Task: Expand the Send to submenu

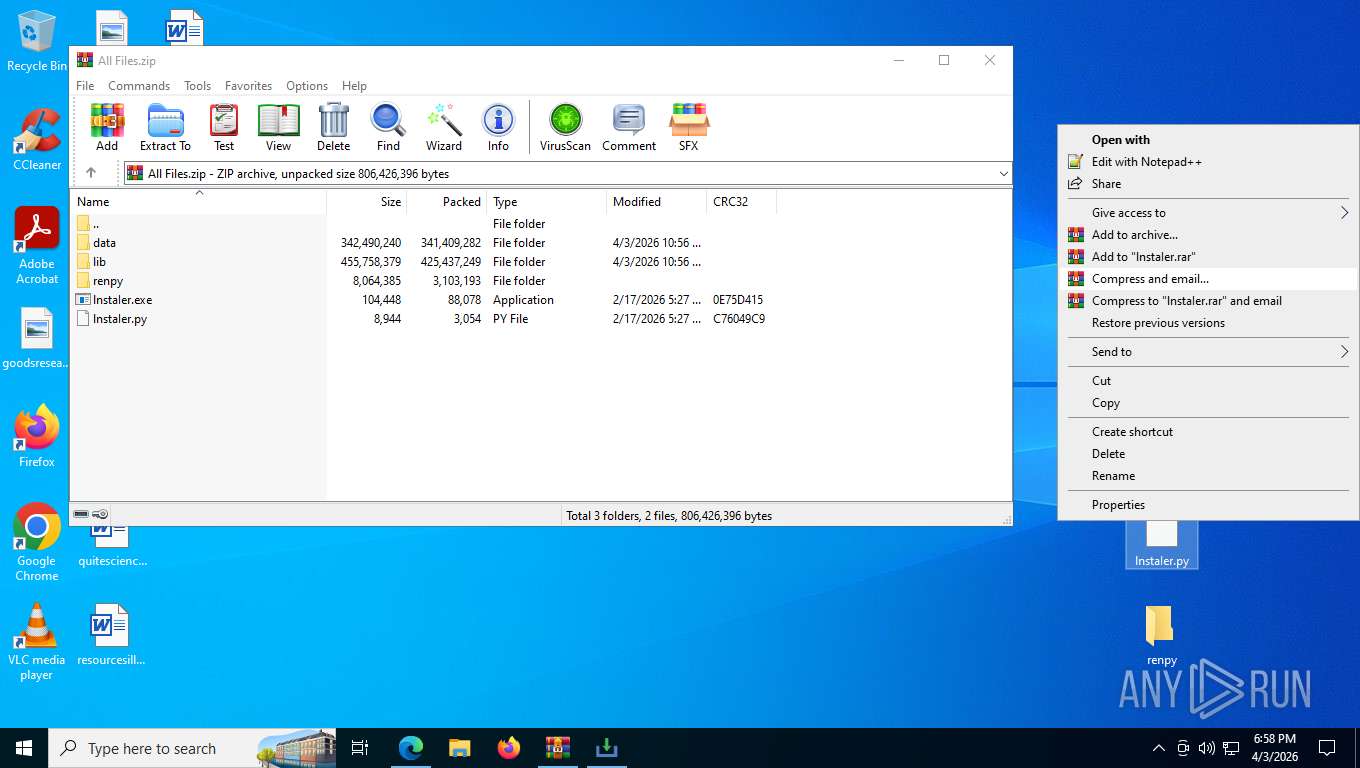Action: pos(1208,352)
